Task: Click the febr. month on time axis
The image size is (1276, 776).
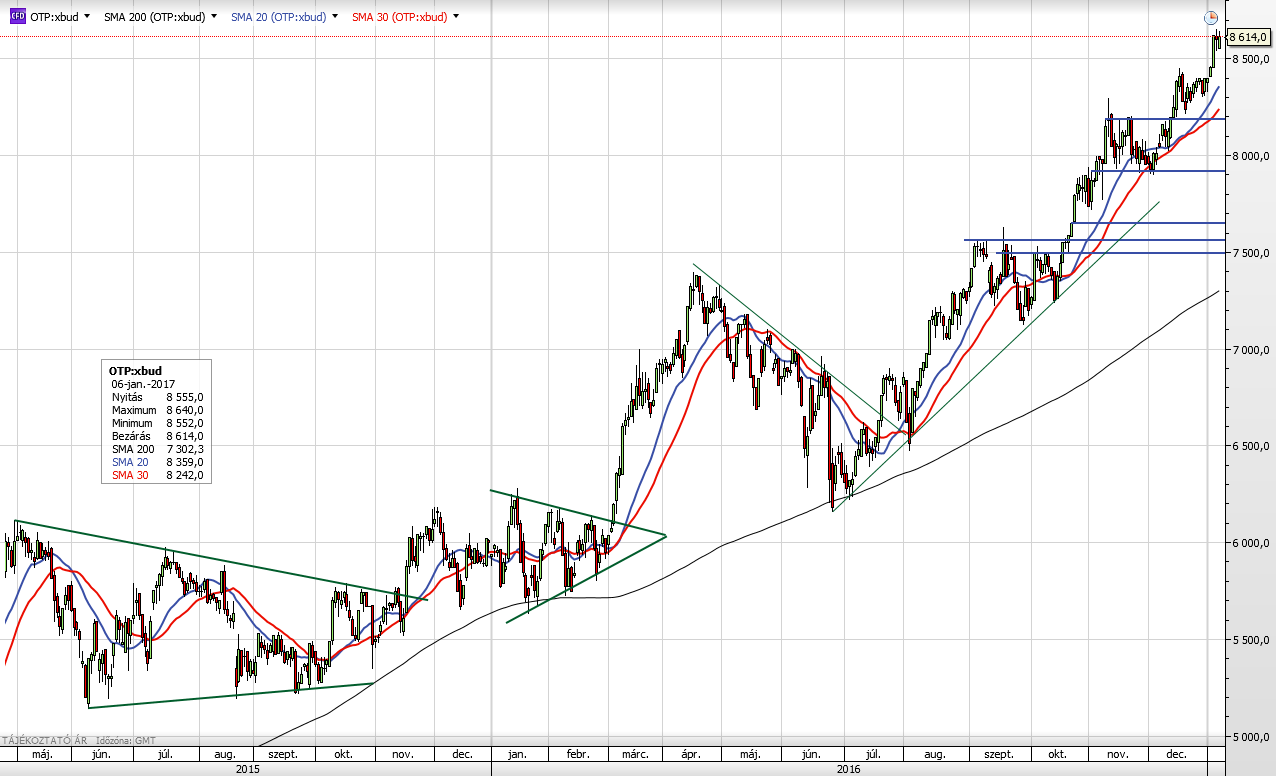Action: coord(579,753)
